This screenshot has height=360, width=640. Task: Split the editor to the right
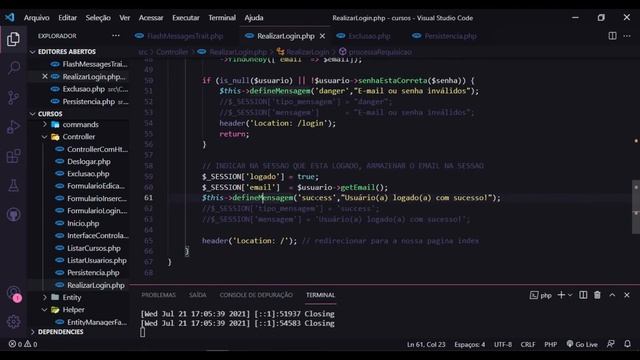(x=612, y=36)
